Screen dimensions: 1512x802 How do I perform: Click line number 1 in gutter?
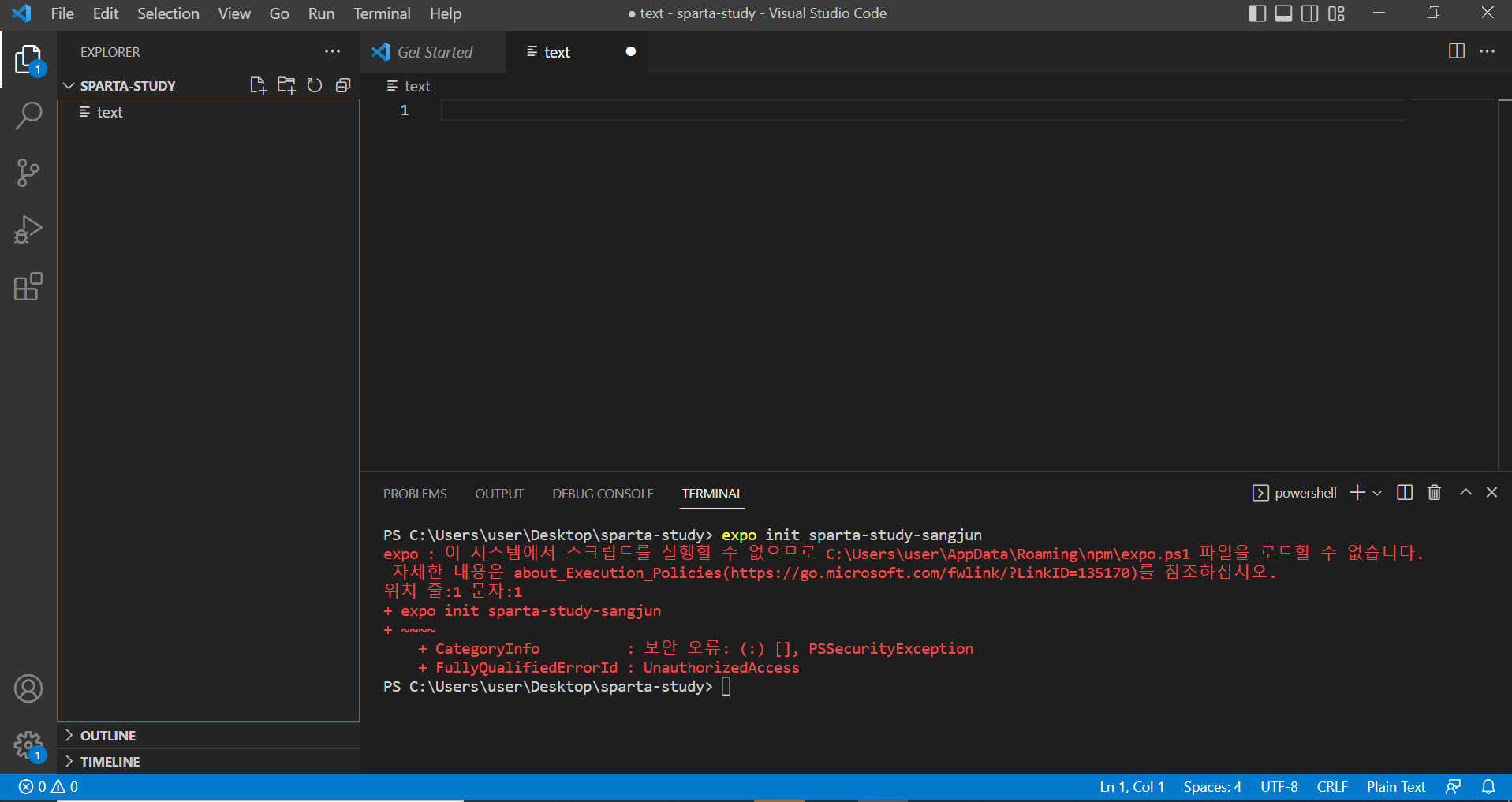point(405,110)
